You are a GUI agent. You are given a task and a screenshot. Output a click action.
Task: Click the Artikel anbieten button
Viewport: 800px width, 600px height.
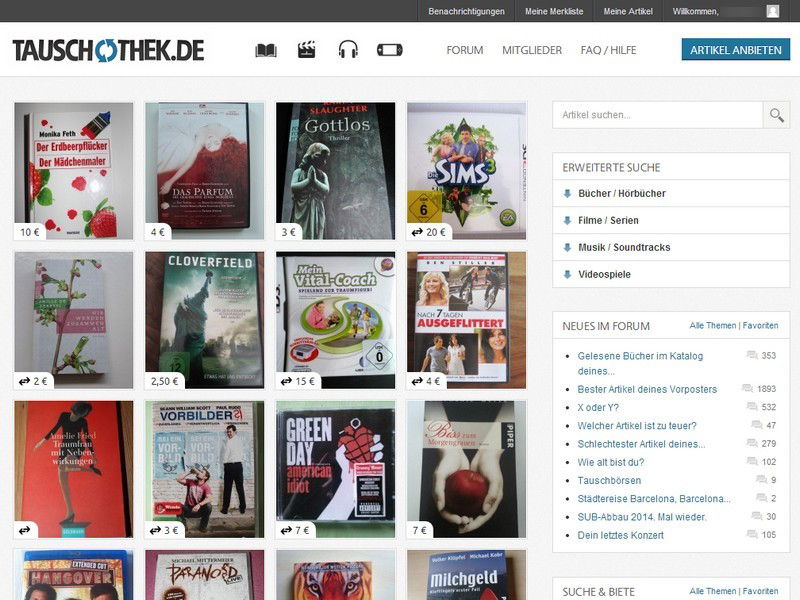[x=736, y=50]
